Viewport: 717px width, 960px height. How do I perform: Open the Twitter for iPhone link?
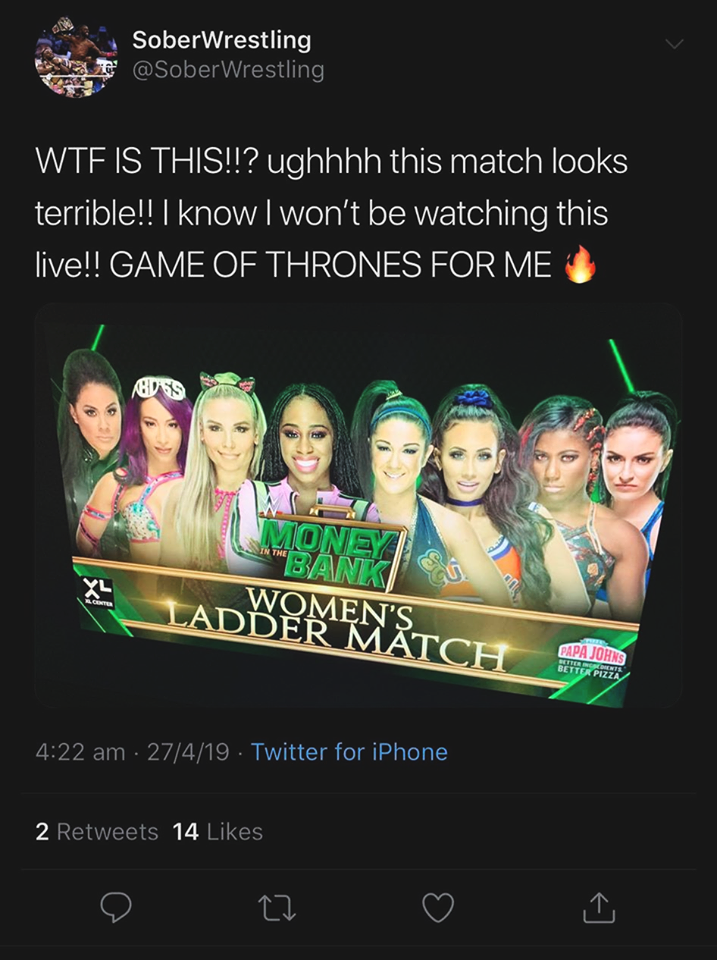click(349, 752)
